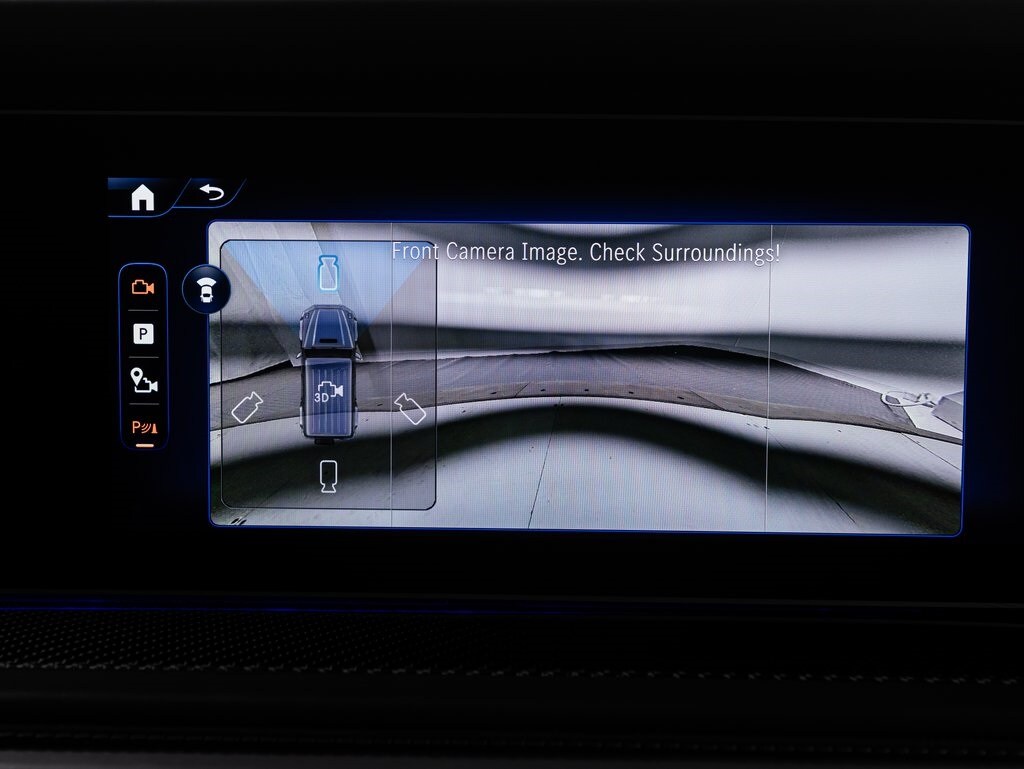Open the parking assist P icon

(143, 333)
